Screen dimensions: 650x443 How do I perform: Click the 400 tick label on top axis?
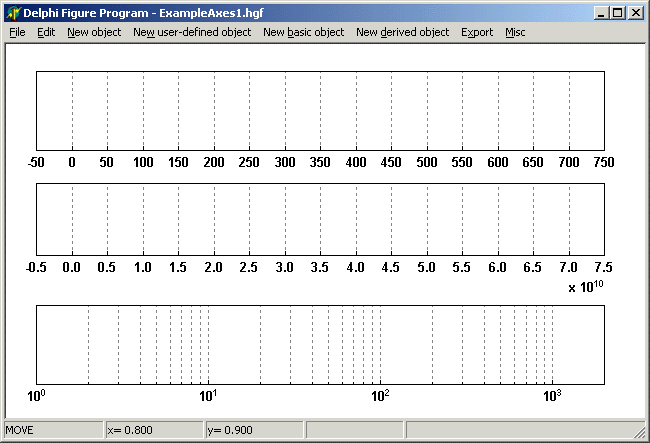pos(356,162)
